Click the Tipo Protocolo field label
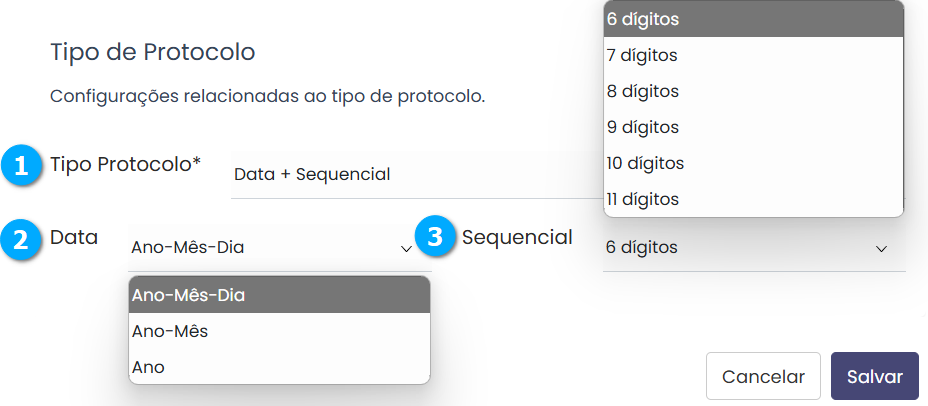Viewport: 928px width, 406px height. [126, 165]
